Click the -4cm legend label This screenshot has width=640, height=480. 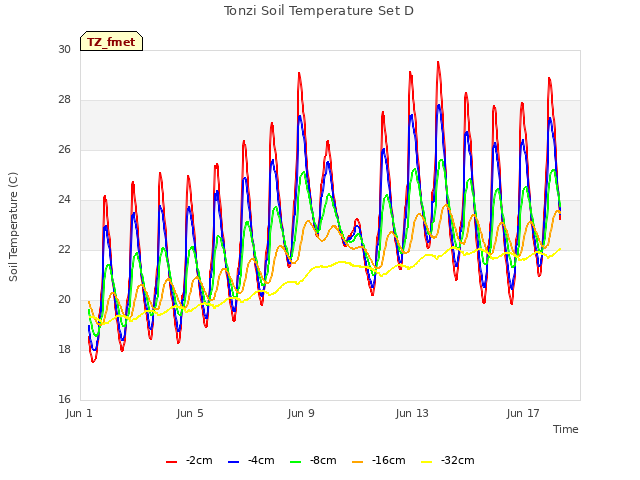261,460
